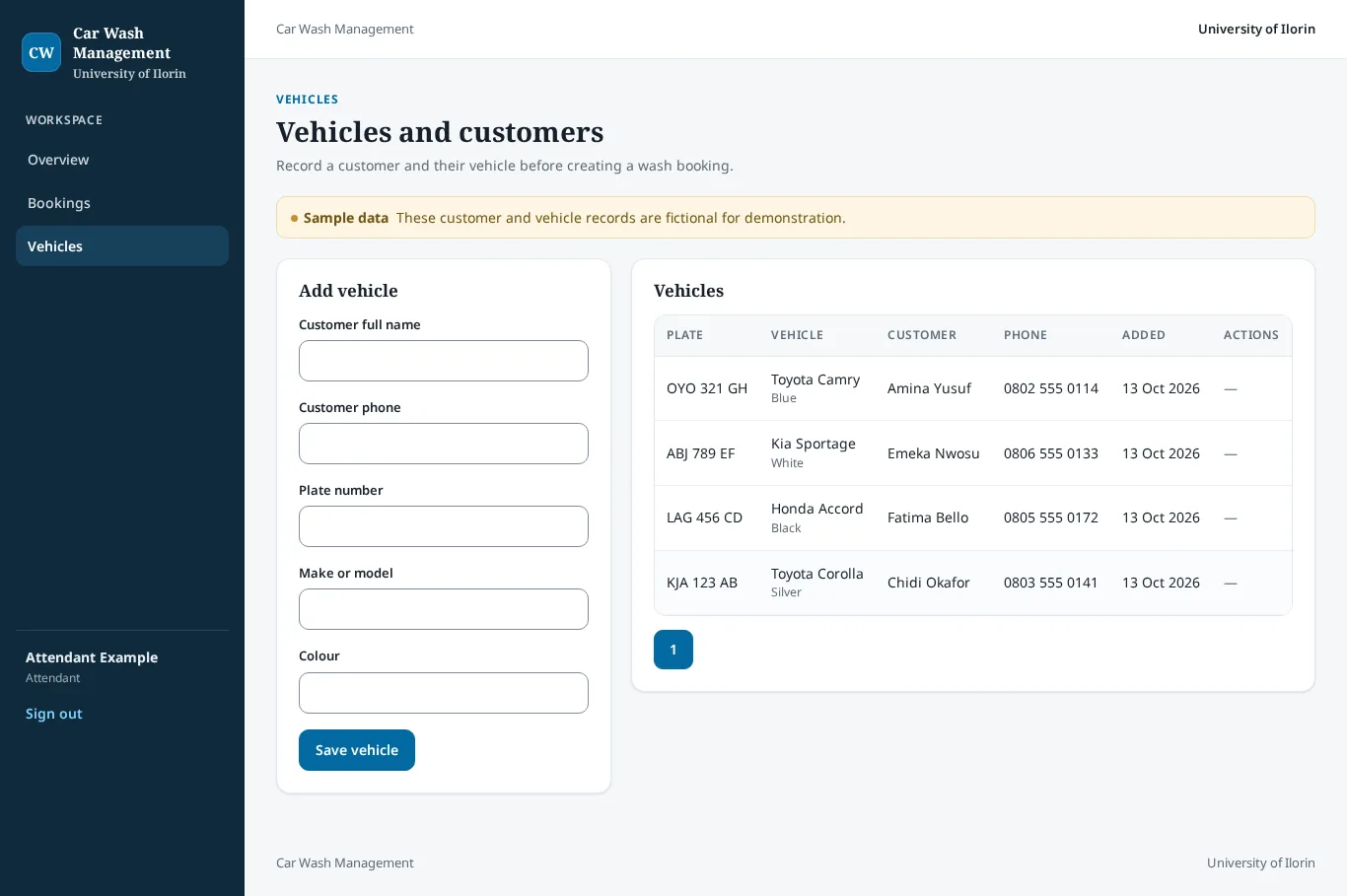Click University of Ilorin in footer
Image resolution: width=1347 pixels, height=896 pixels.
pyautogui.click(x=1261, y=862)
